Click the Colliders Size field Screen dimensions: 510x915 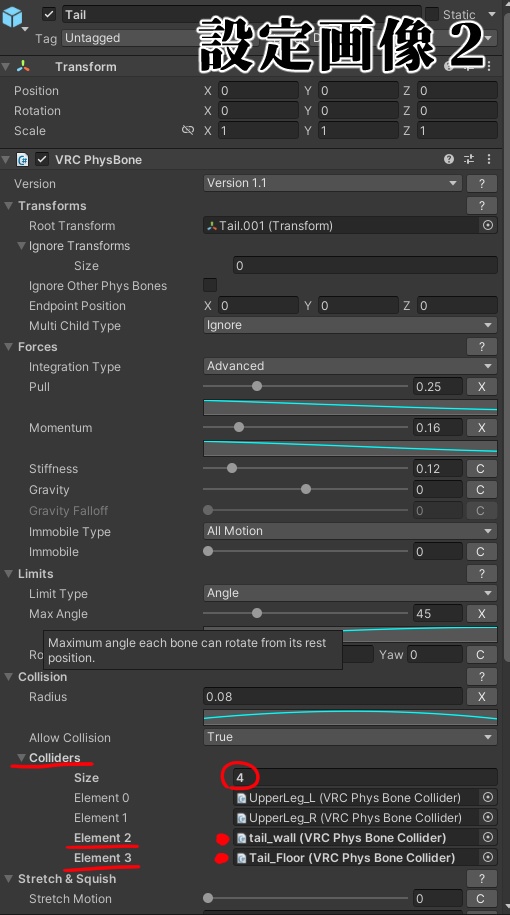click(x=365, y=777)
